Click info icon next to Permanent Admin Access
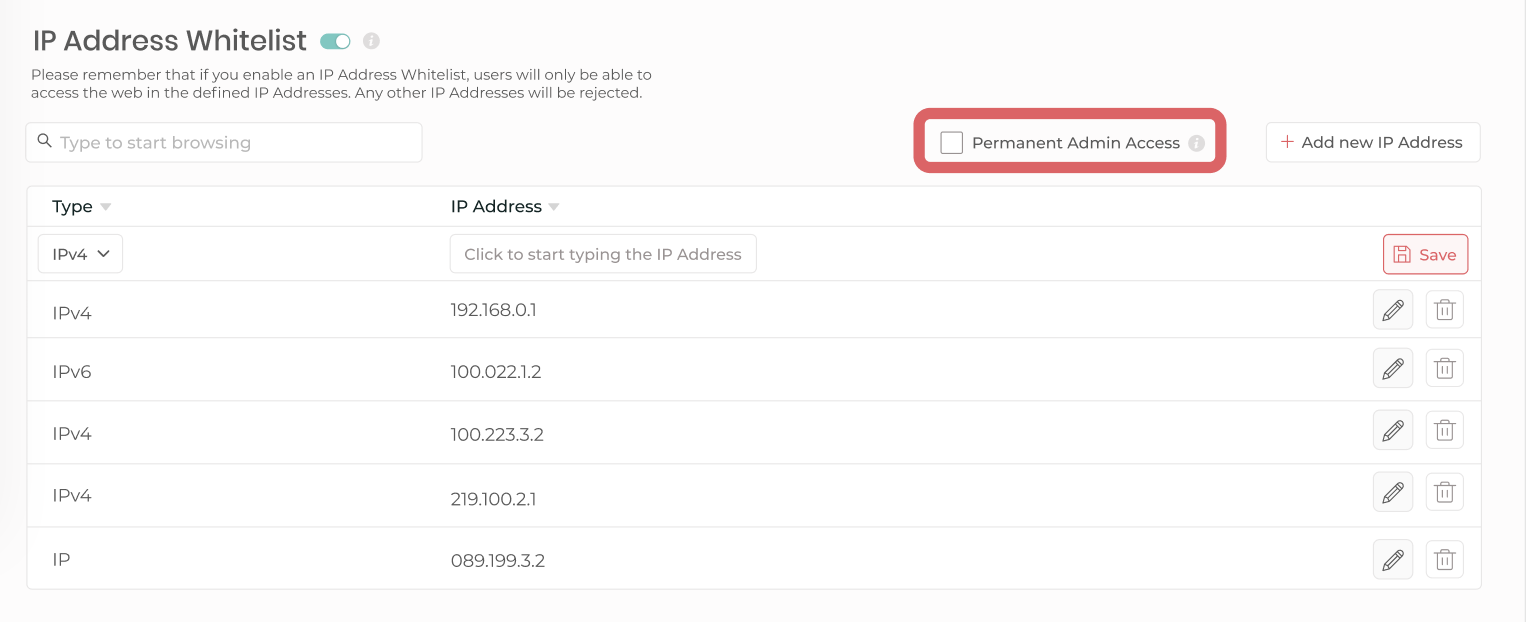Viewport: 1526px width, 622px height. click(x=1196, y=143)
